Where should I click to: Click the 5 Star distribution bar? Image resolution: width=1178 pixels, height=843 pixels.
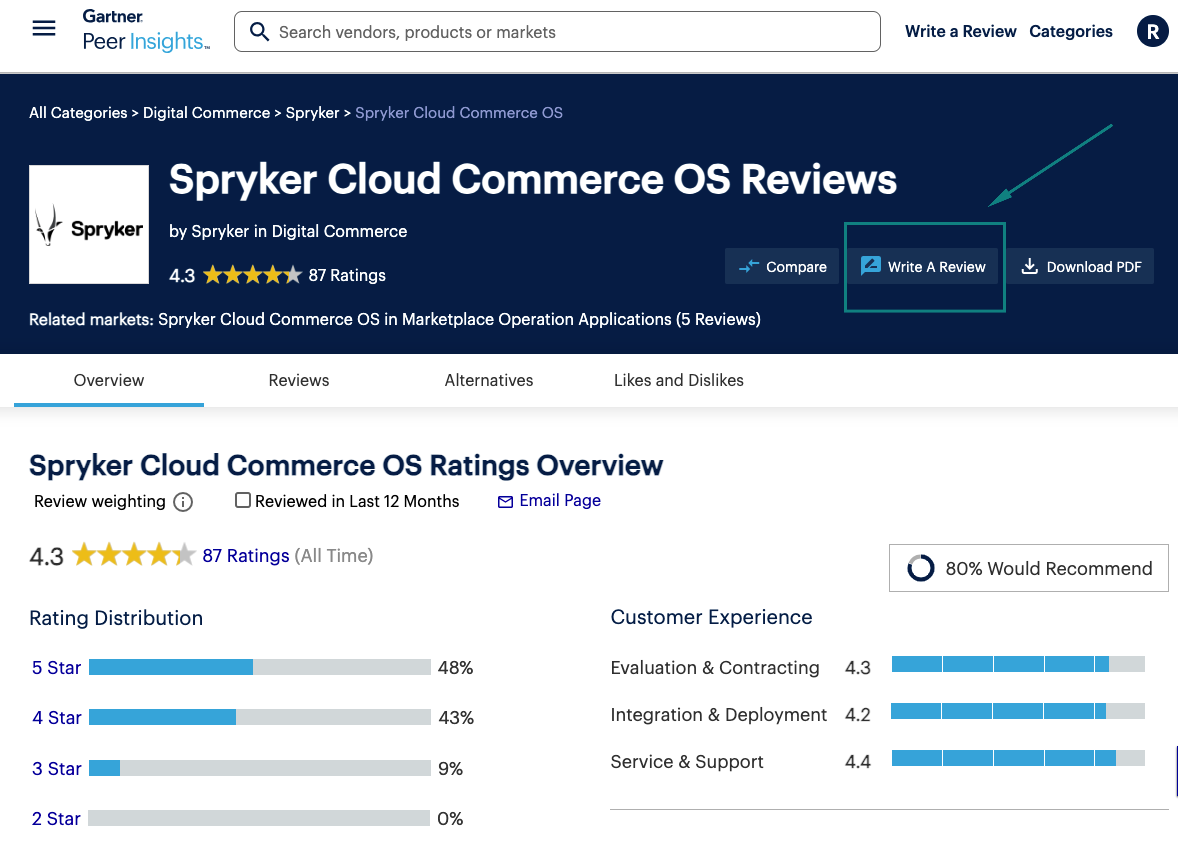click(260, 667)
